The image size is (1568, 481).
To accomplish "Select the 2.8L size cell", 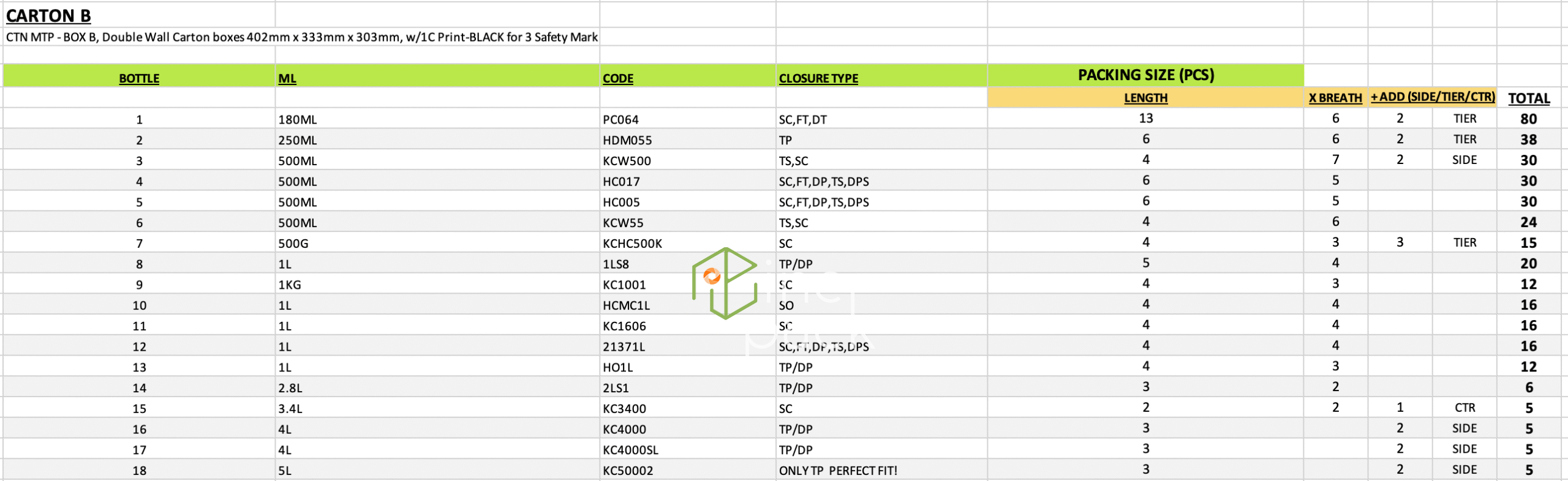I will (x=290, y=388).
